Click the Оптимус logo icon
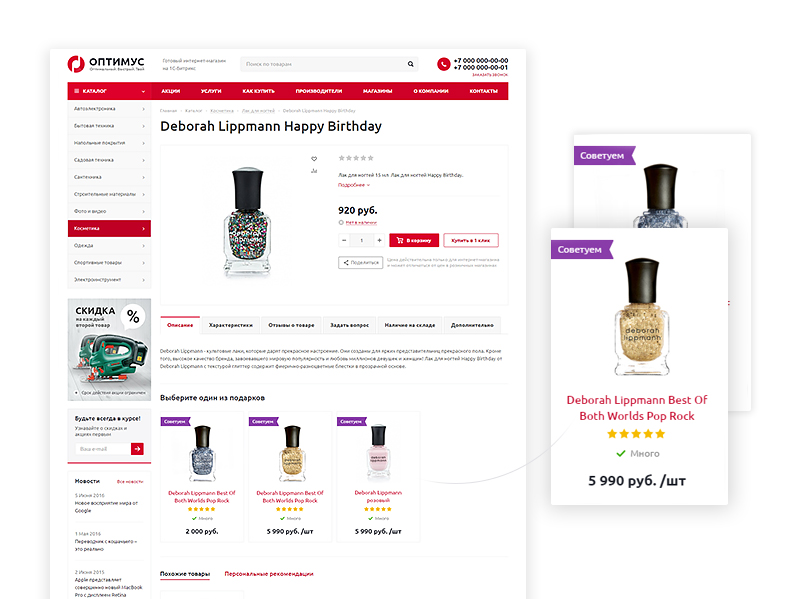 tap(76, 64)
